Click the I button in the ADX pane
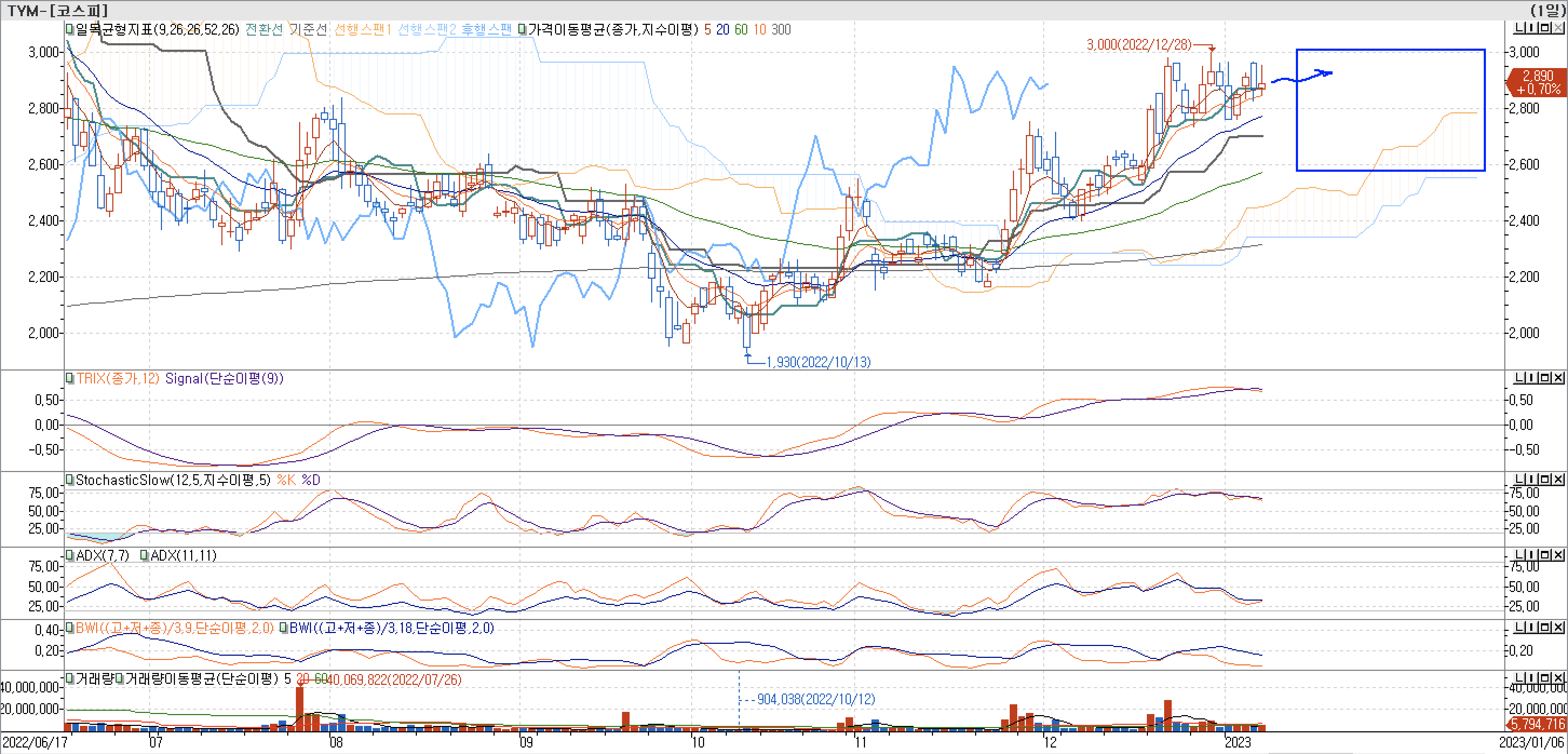 (x=1533, y=555)
